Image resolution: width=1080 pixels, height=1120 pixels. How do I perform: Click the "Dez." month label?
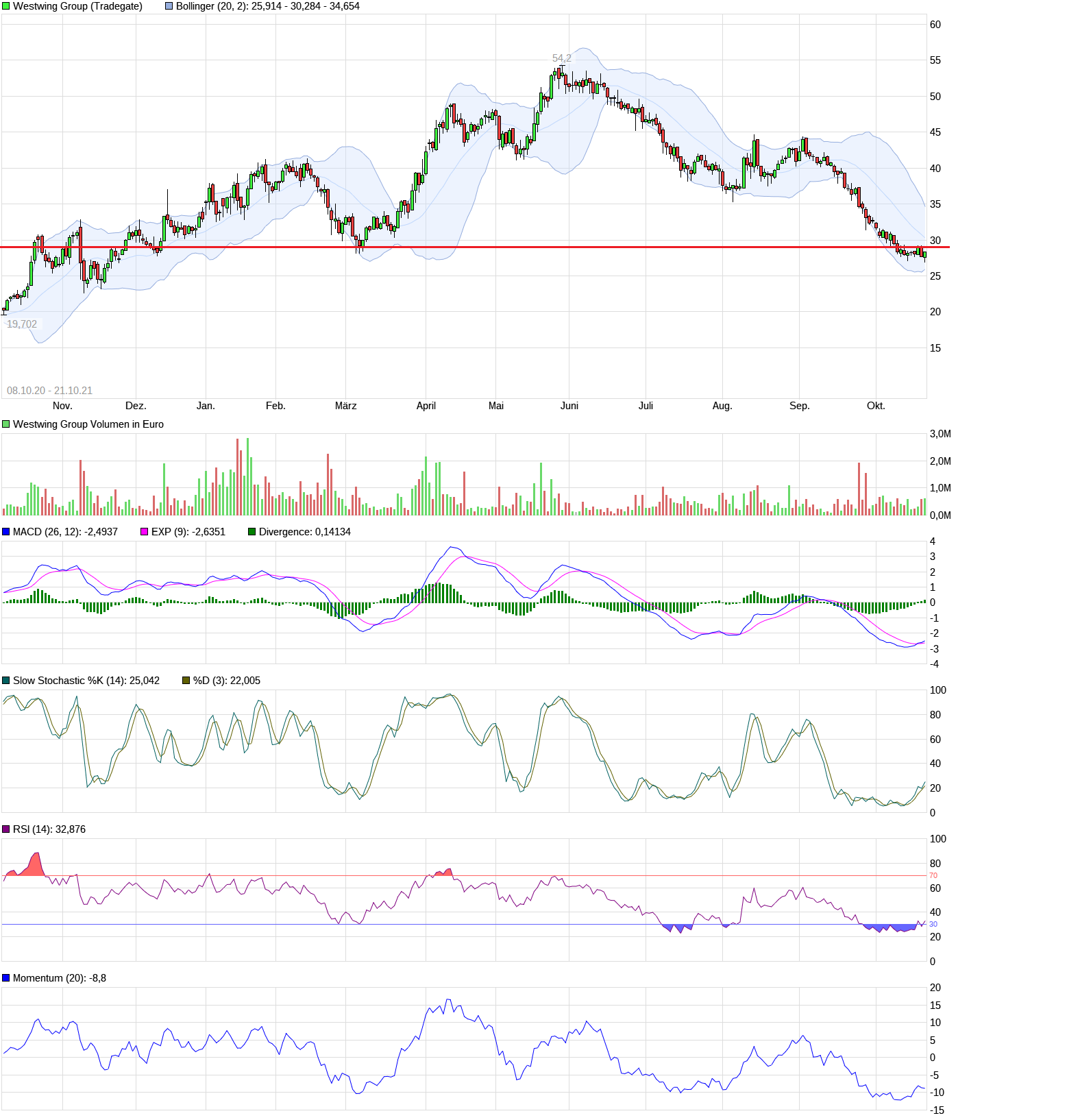(136, 406)
